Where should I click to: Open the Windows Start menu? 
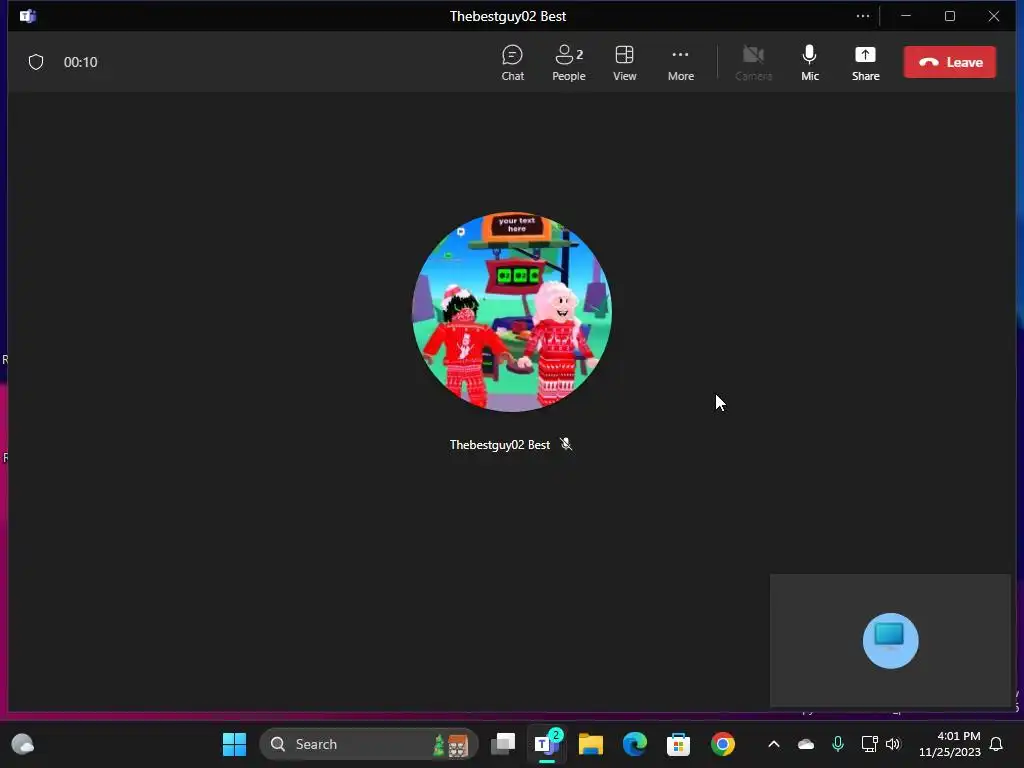[234, 744]
